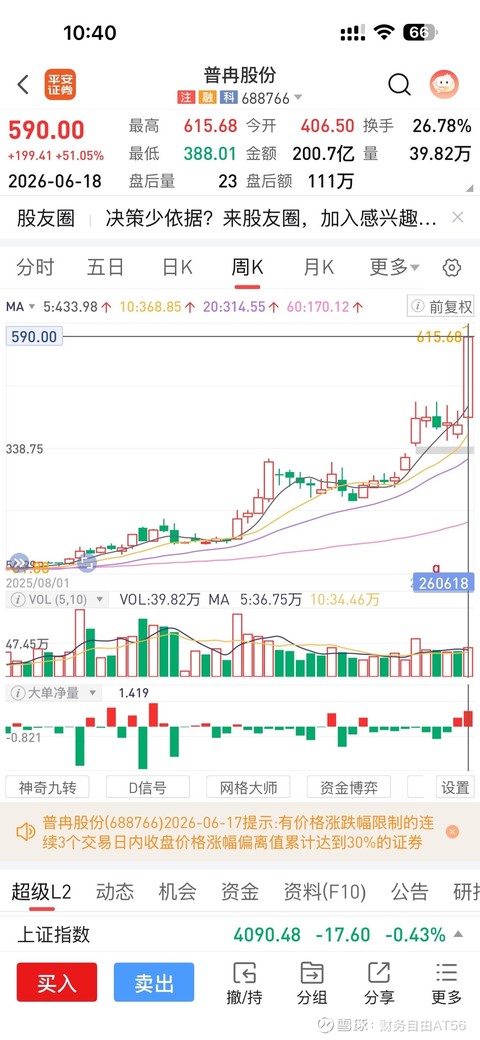Go back with the left arrow
The width and height of the screenshot is (480, 1040).
pyautogui.click(x=23, y=85)
